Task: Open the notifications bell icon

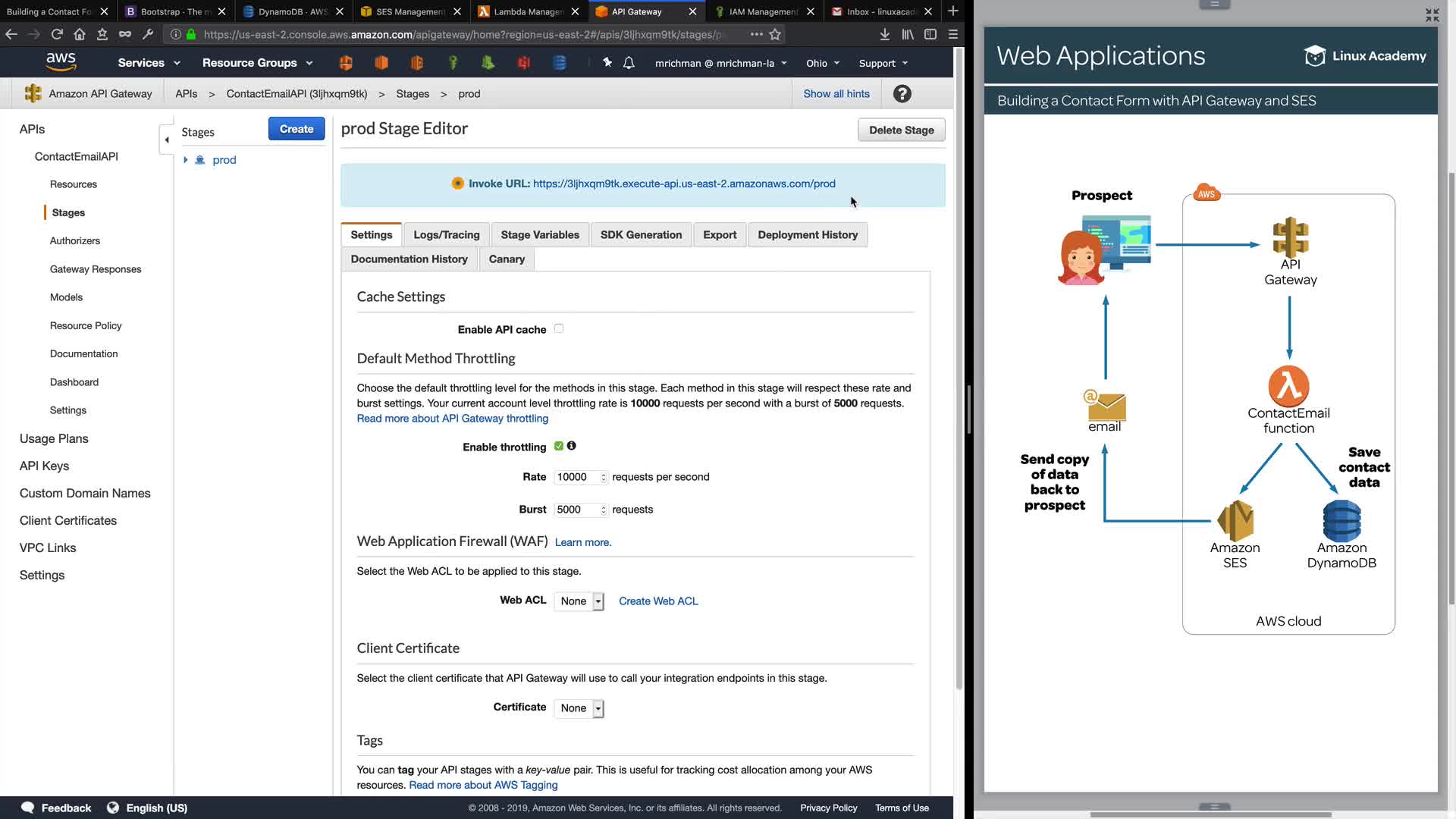Action: [x=629, y=63]
